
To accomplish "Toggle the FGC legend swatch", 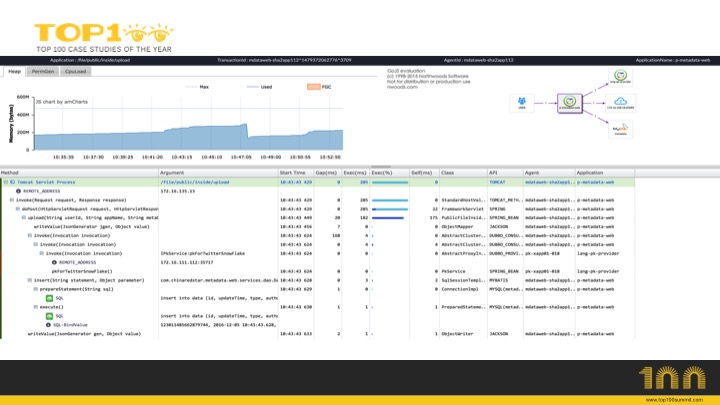I will [314, 87].
